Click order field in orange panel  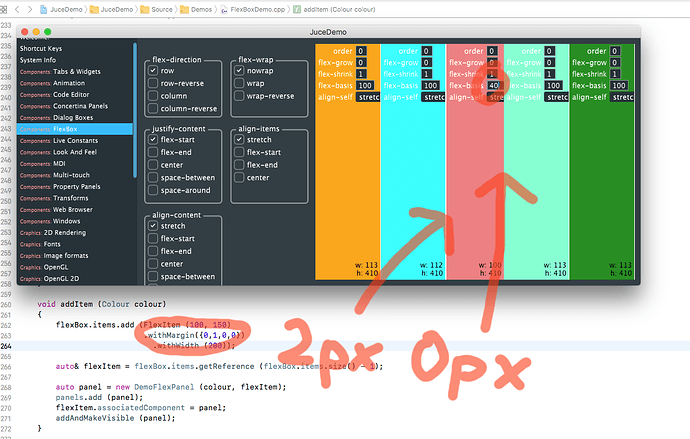coord(361,51)
